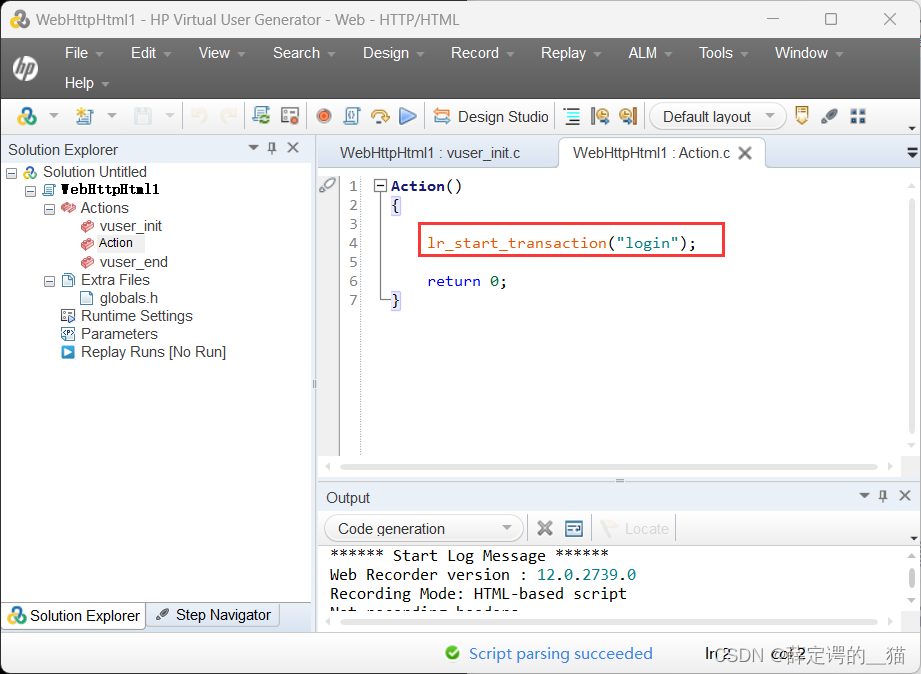The height and width of the screenshot is (674, 921).
Task: Open the editor tab list dropdown
Action: click(912, 153)
